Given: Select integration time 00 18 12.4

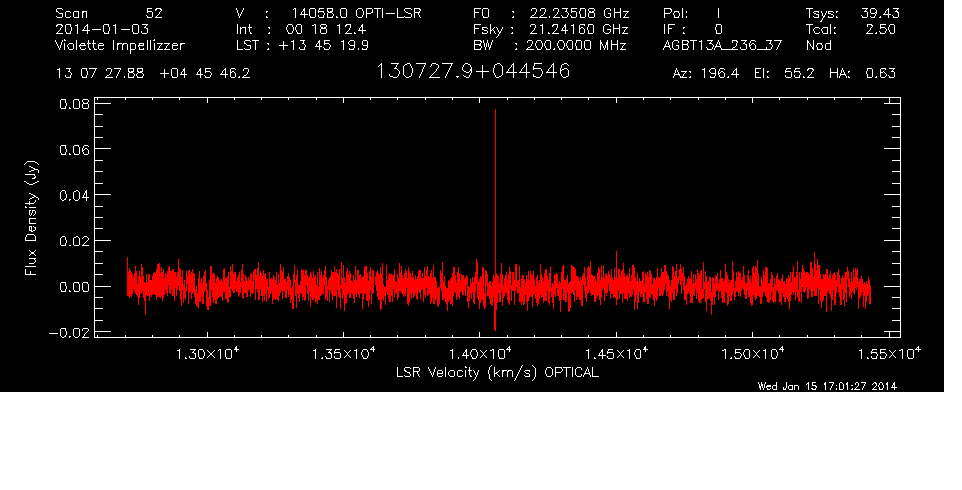Looking at the screenshot, I should coord(326,29).
